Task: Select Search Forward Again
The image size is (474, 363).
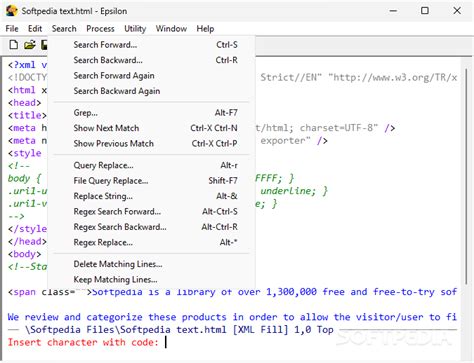Action: tap(152, 76)
